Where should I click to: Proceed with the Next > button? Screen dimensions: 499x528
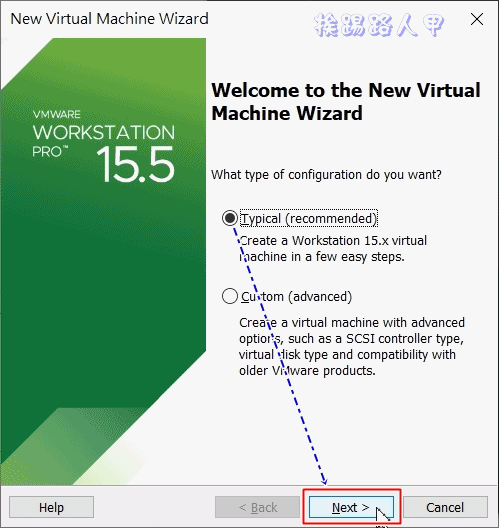[351, 507]
